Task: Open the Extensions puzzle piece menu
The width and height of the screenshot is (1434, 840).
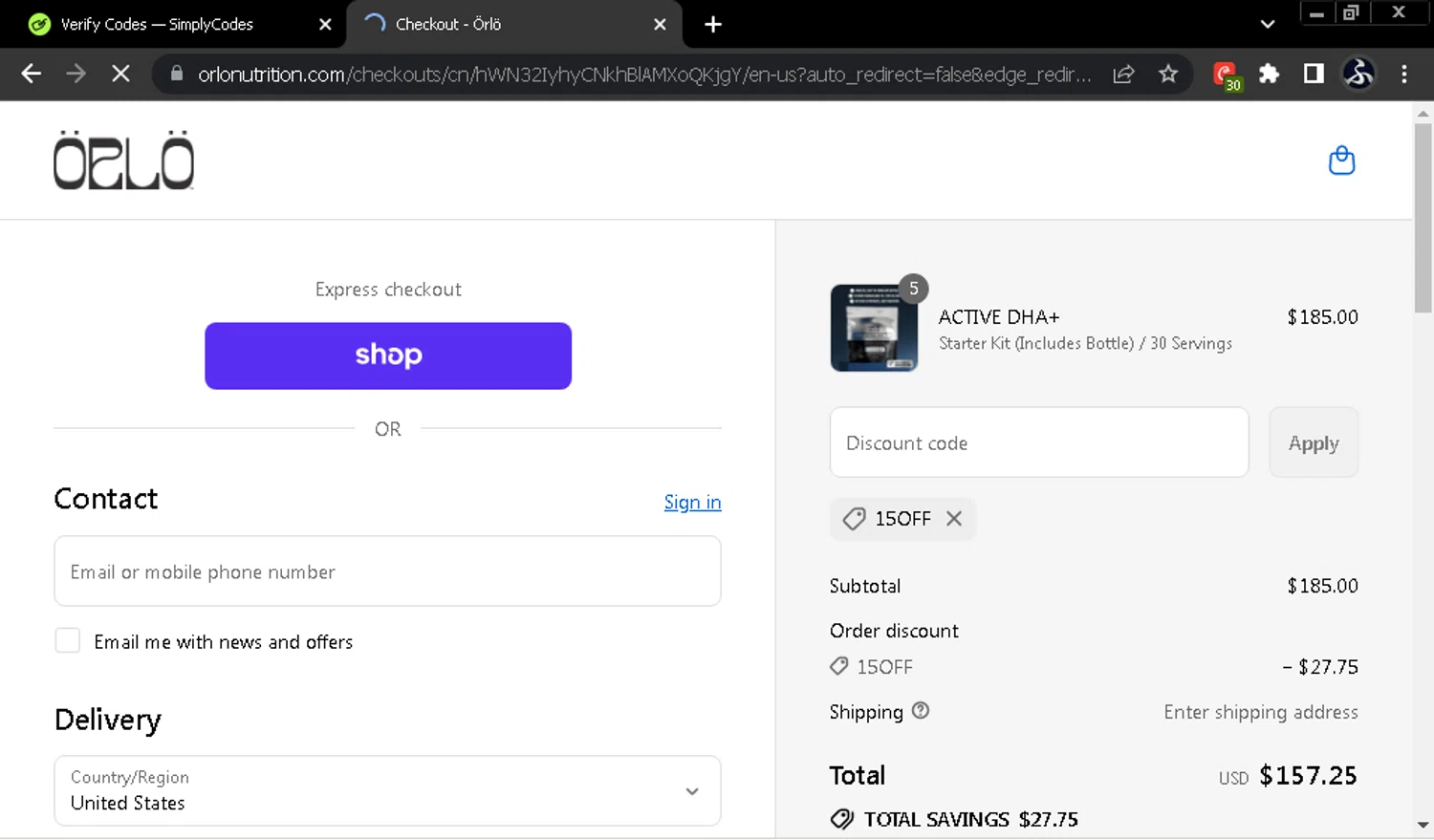Action: tap(1269, 74)
